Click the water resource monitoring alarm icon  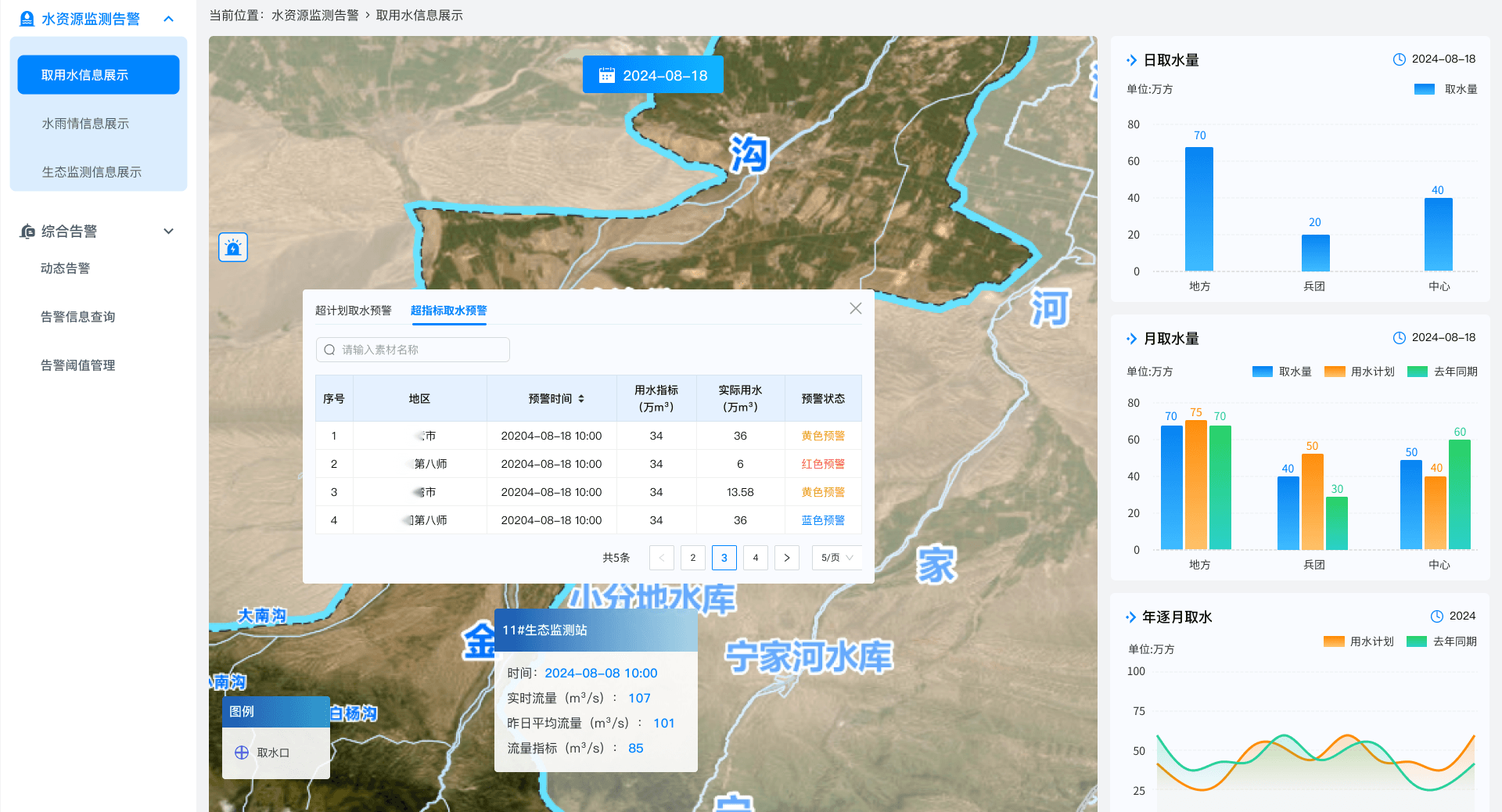click(27, 19)
